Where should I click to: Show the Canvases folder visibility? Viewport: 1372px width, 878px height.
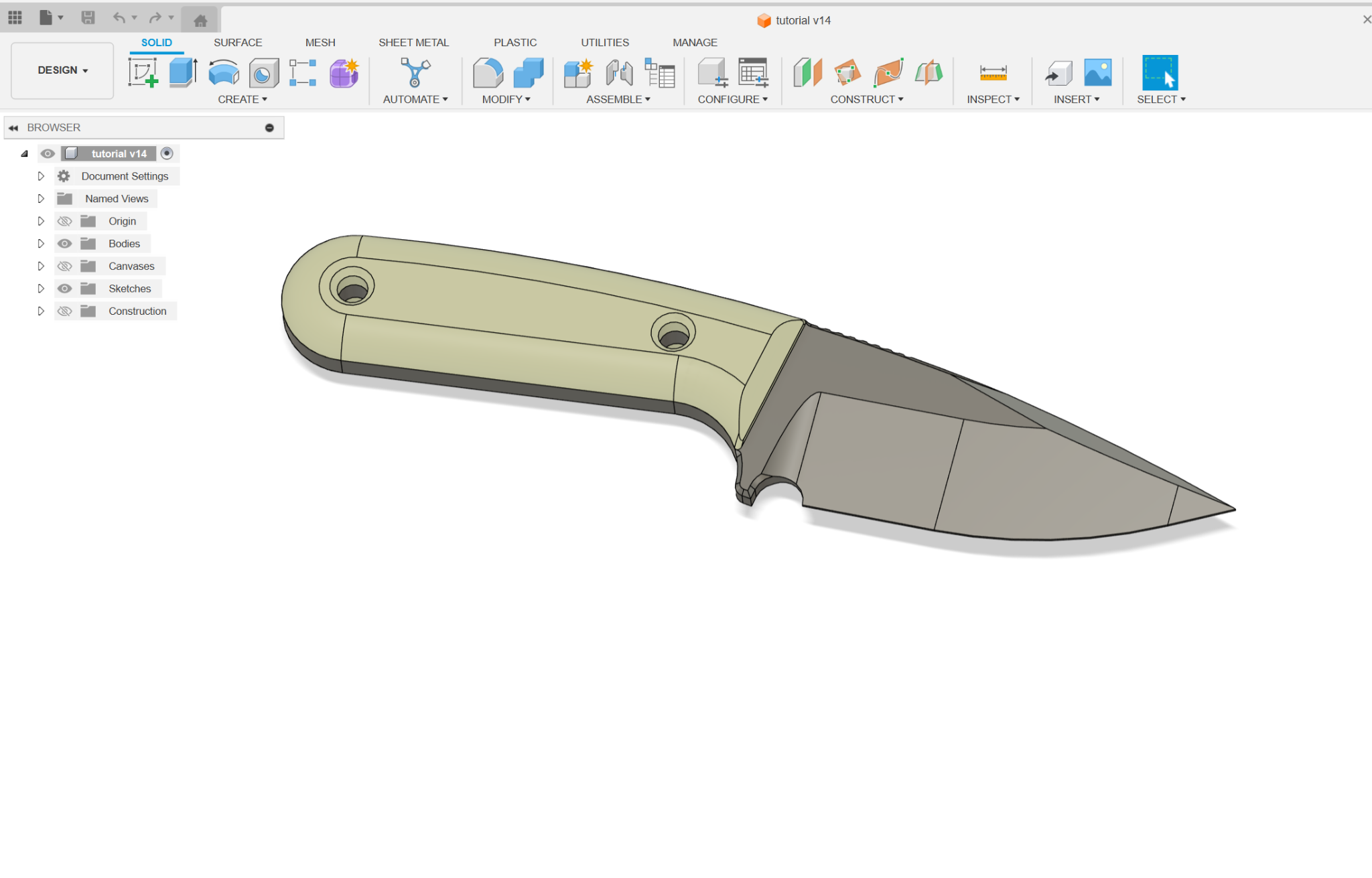(x=64, y=266)
